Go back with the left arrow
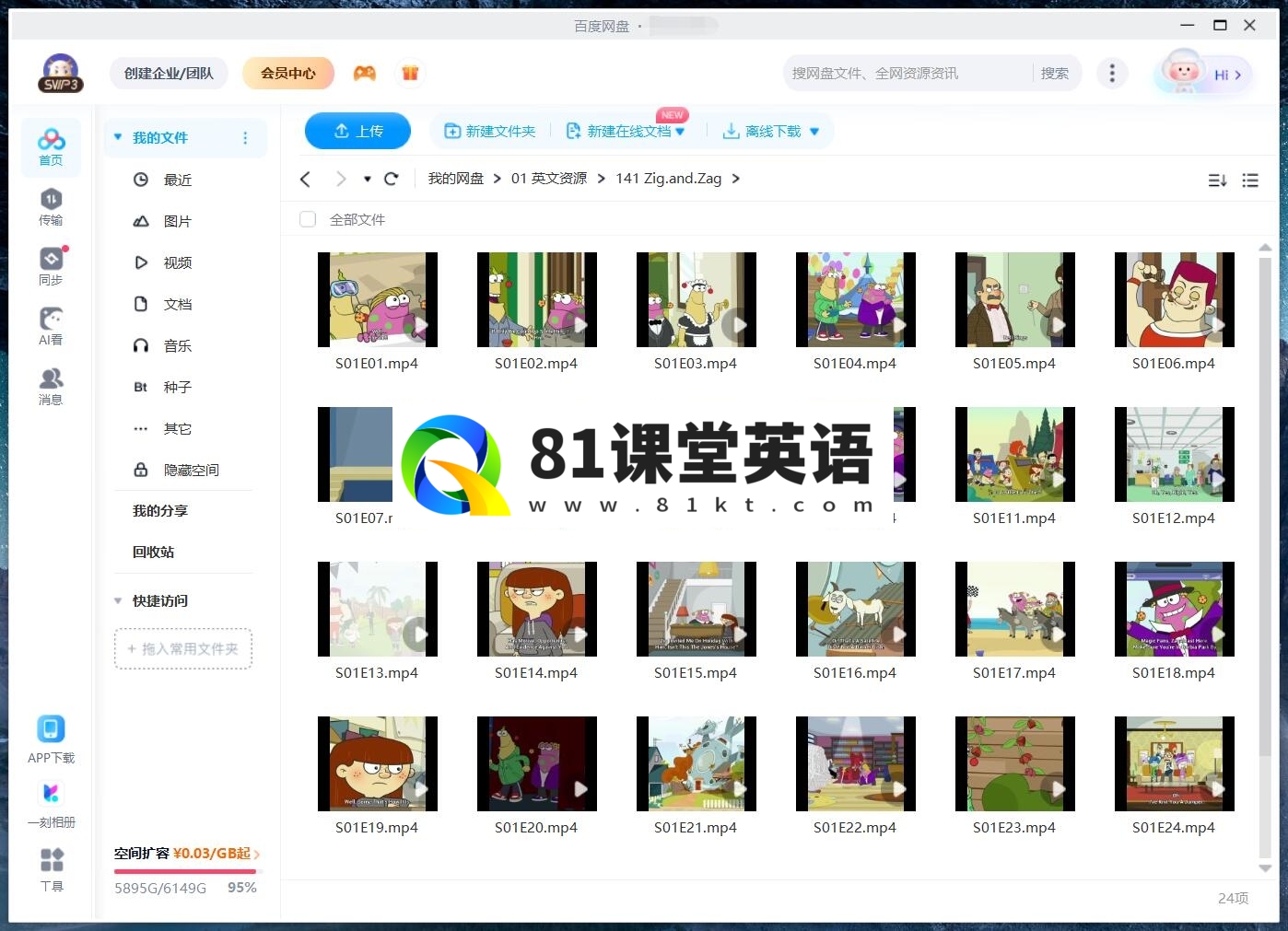 click(x=306, y=179)
